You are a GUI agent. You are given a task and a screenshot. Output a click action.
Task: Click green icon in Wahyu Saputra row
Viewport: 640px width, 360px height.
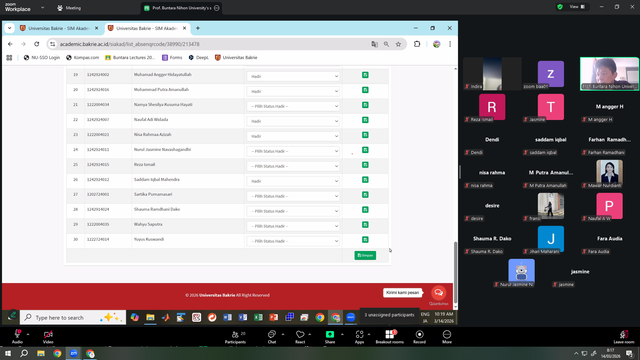pyautogui.click(x=365, y=225)
